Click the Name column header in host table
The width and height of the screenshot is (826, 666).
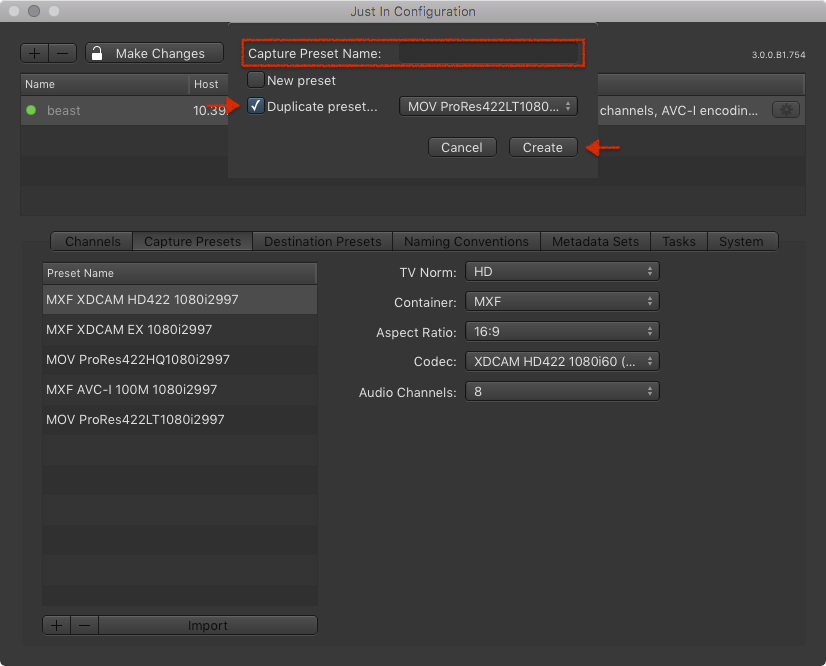point(104,84)
